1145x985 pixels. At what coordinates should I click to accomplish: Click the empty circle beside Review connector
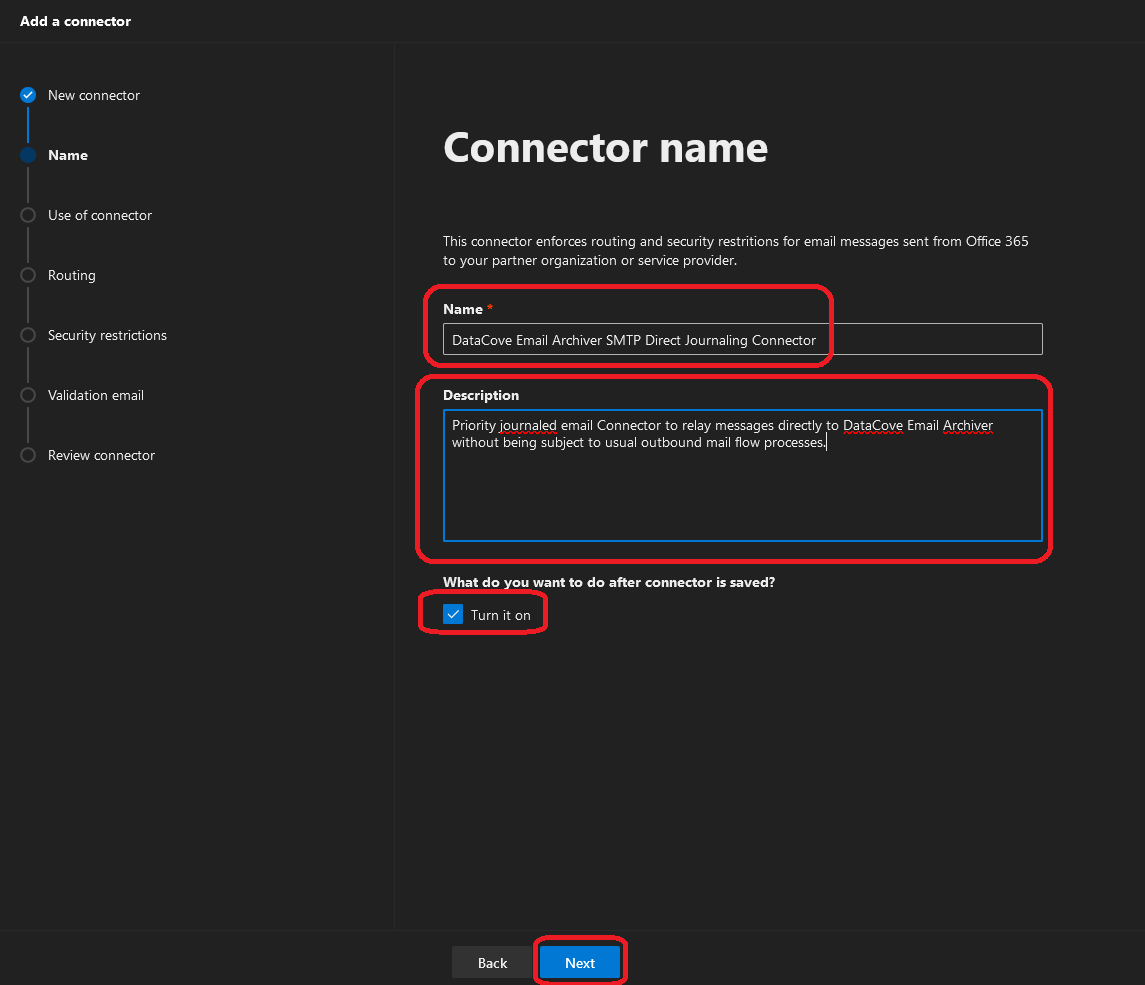28,455
